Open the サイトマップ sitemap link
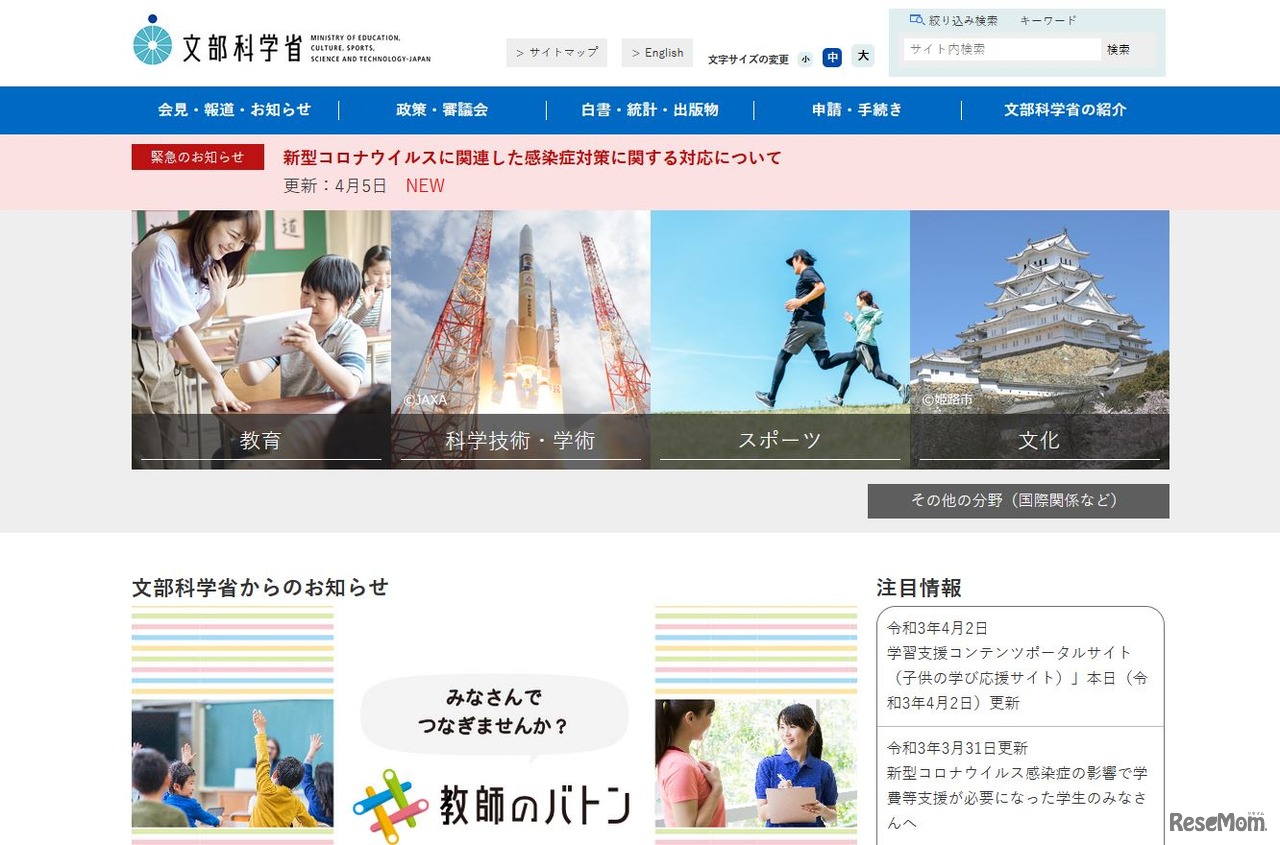This screenshot has width=1280, height=845. [557, 53]
